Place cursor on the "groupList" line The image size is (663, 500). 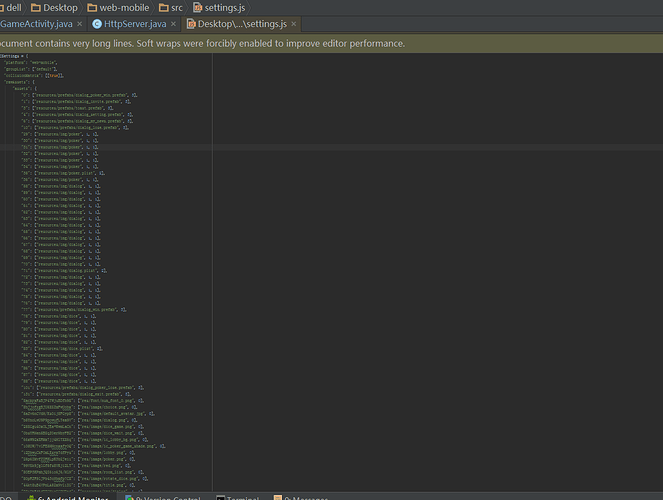(x=30, y=69)
